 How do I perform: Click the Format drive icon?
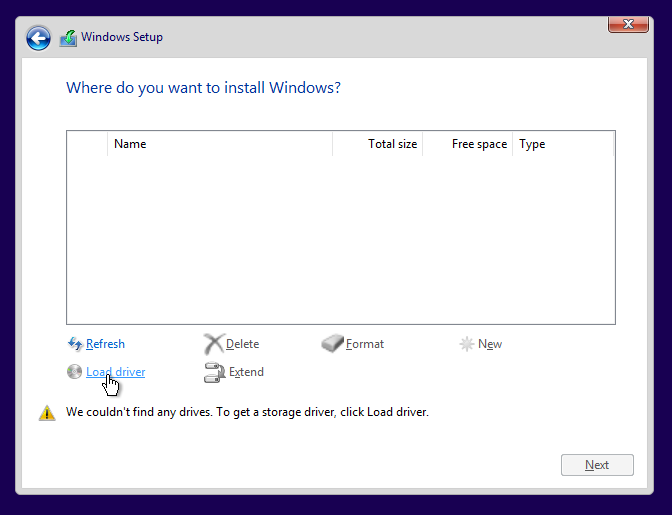[x=333, y=344]
